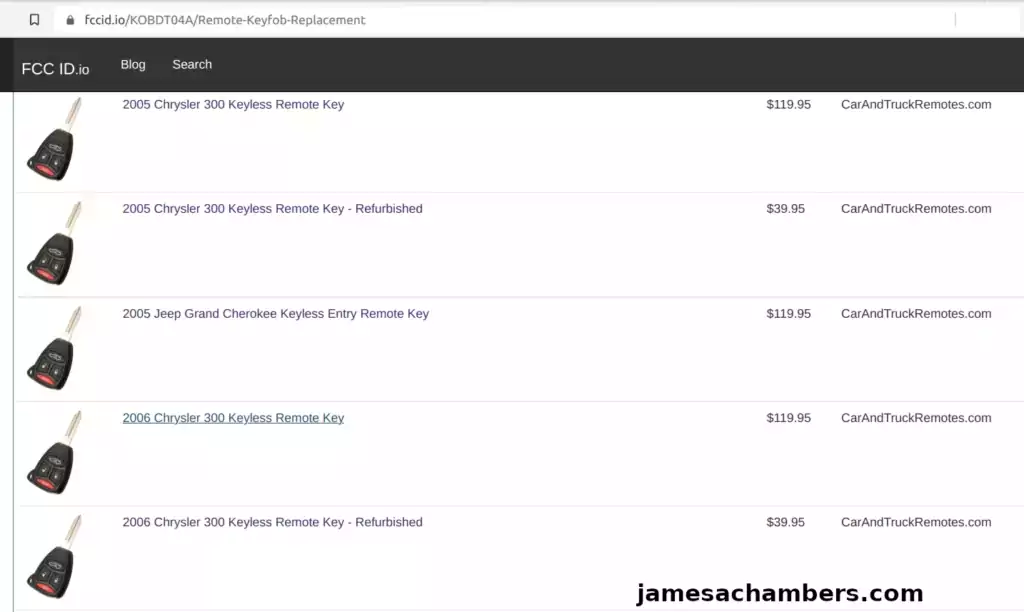Click the padlock site security icon
Viewport: 1024px width, 612px height.
tap(71, 20)
